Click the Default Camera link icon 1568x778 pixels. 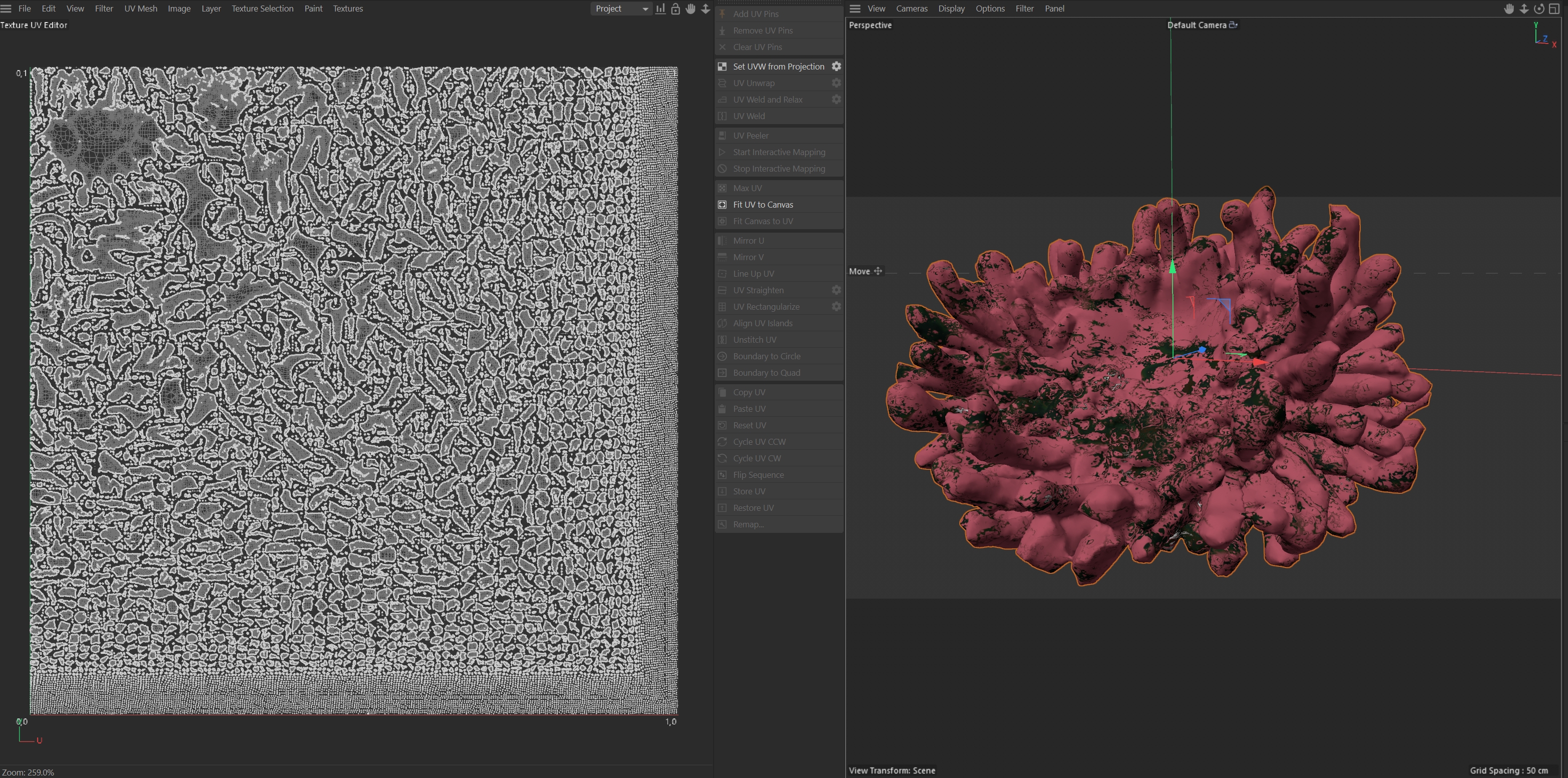(1233, 25)
